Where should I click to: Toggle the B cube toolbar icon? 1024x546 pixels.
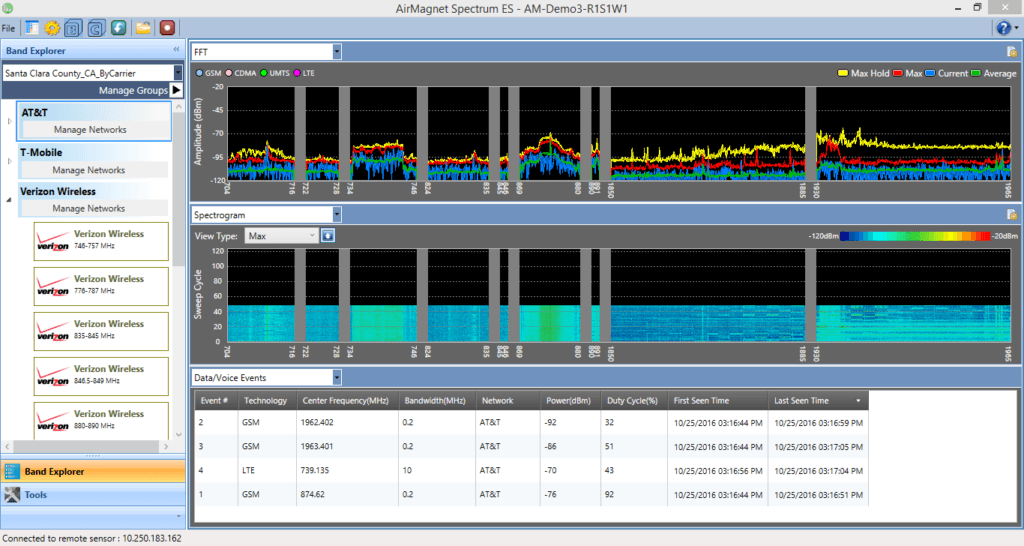73,28
